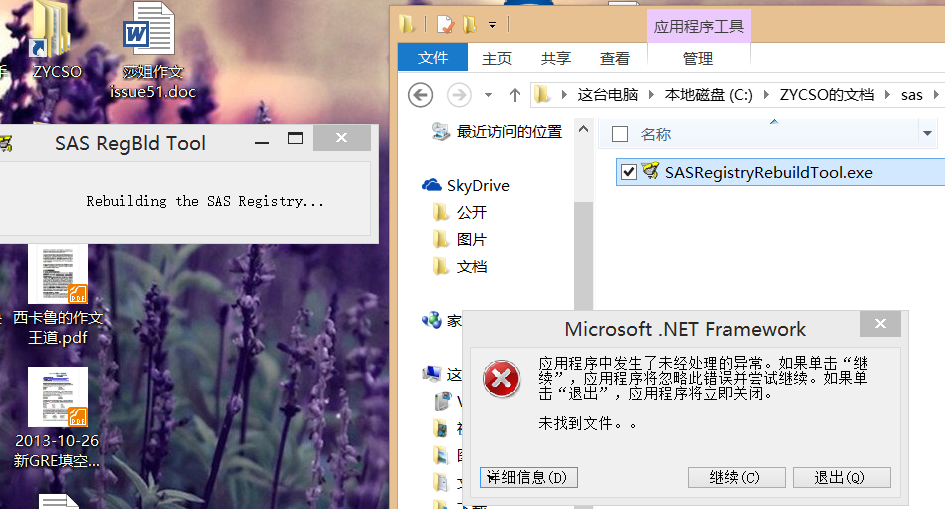Click the 退出(Q) quit button
Screen dimensions: 945x509
[x=841, y=478]
